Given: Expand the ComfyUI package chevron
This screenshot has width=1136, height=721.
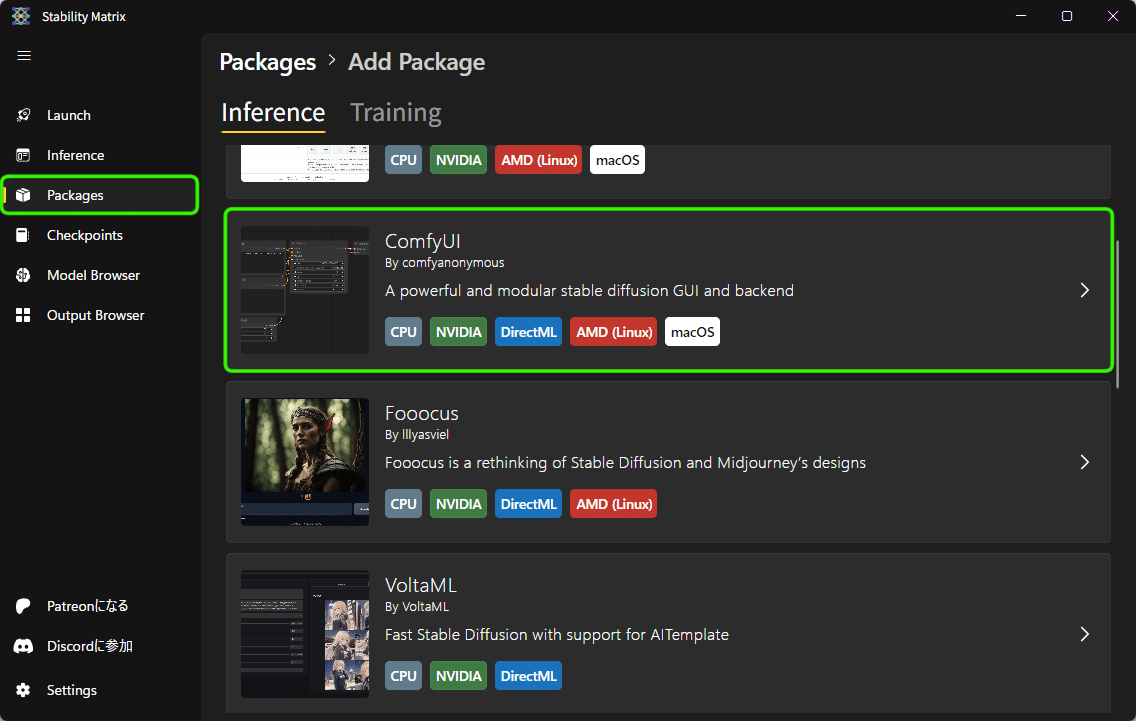Looking at the screenshot, I should coord(1085,290).
